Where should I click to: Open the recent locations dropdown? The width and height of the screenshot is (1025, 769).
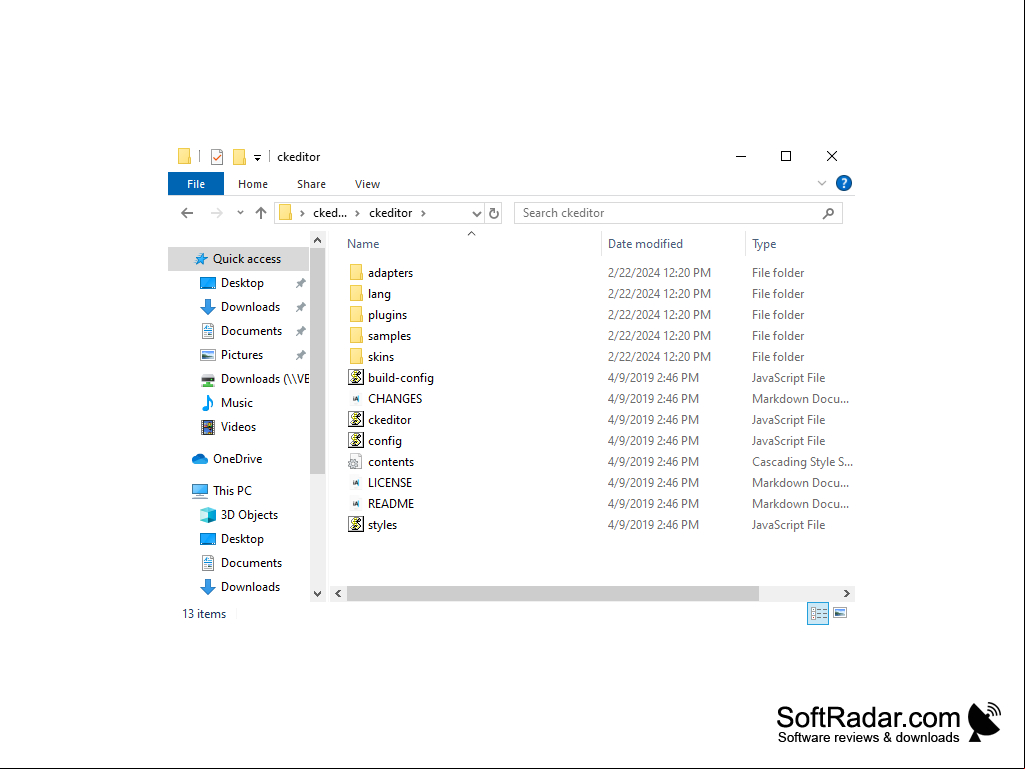[240, 213]
